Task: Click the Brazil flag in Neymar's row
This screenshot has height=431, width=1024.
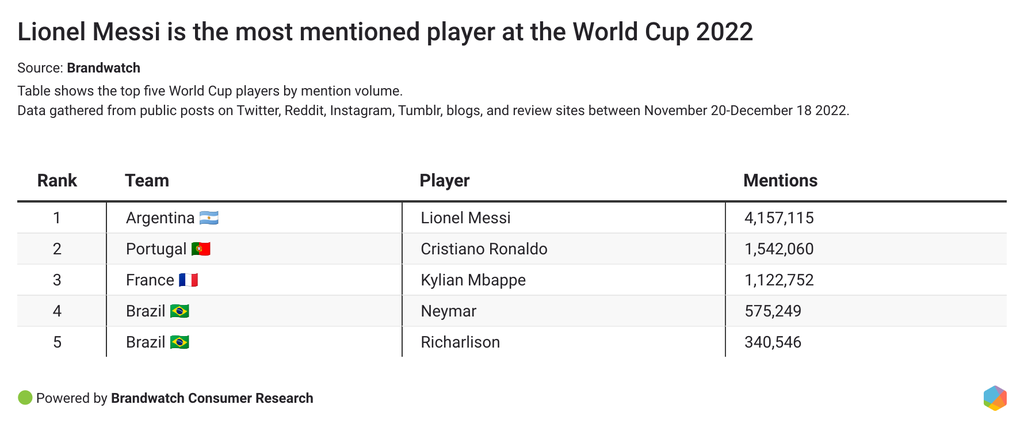Action: [180, 311]
